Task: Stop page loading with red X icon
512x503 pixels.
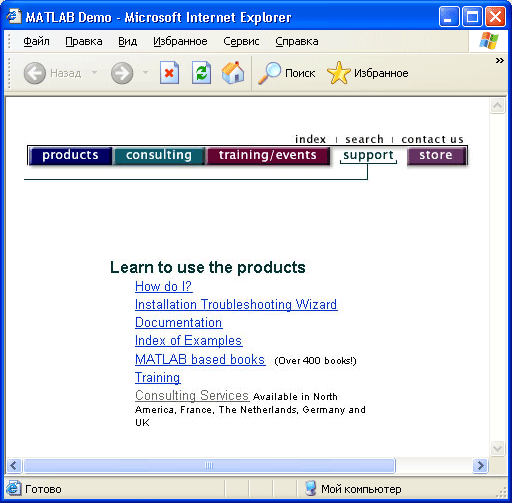Action: (x=169, y=73)
